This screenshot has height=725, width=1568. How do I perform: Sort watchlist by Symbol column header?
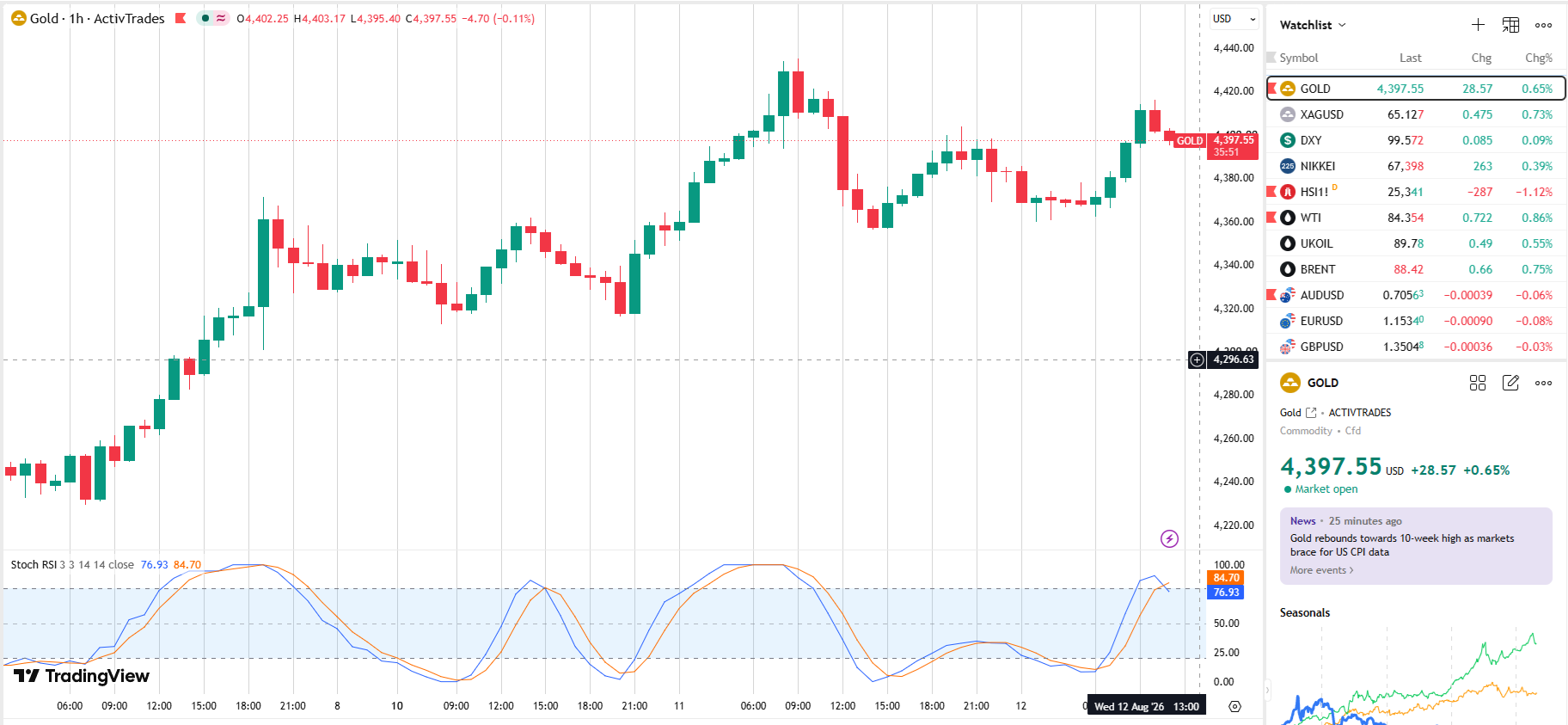(x=1298, y=58)
